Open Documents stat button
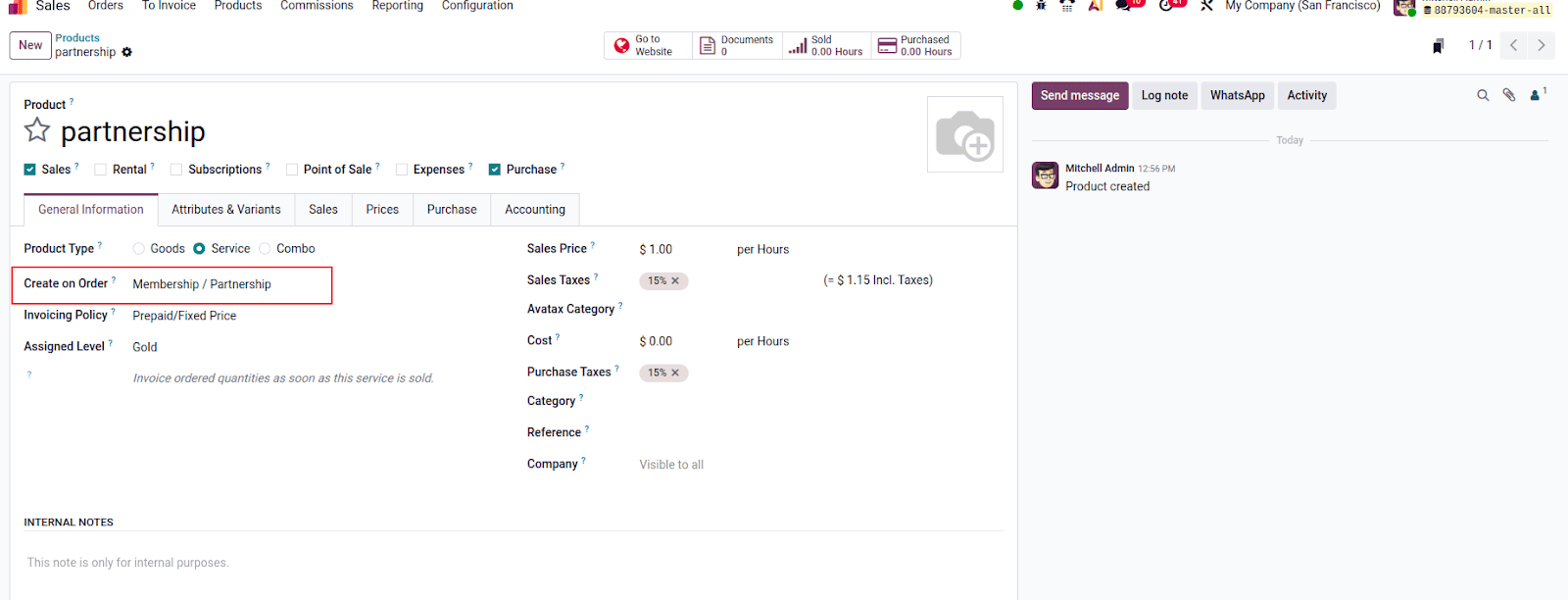The height and width of the screenshot is (600, 1568). pos(737,46)
